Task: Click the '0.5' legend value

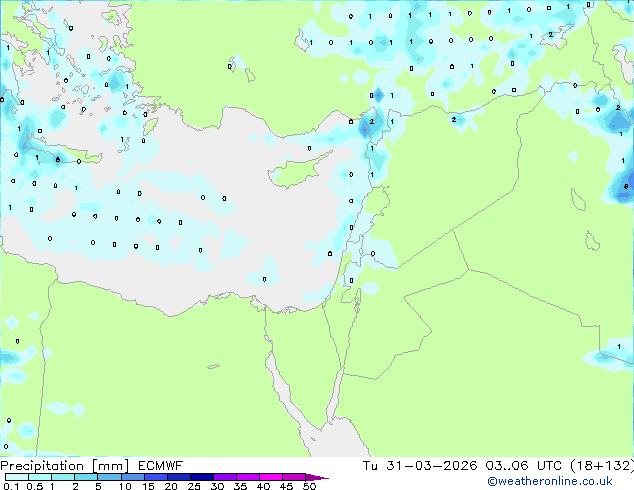Action: pyautogui.click(x=34, y=486)
